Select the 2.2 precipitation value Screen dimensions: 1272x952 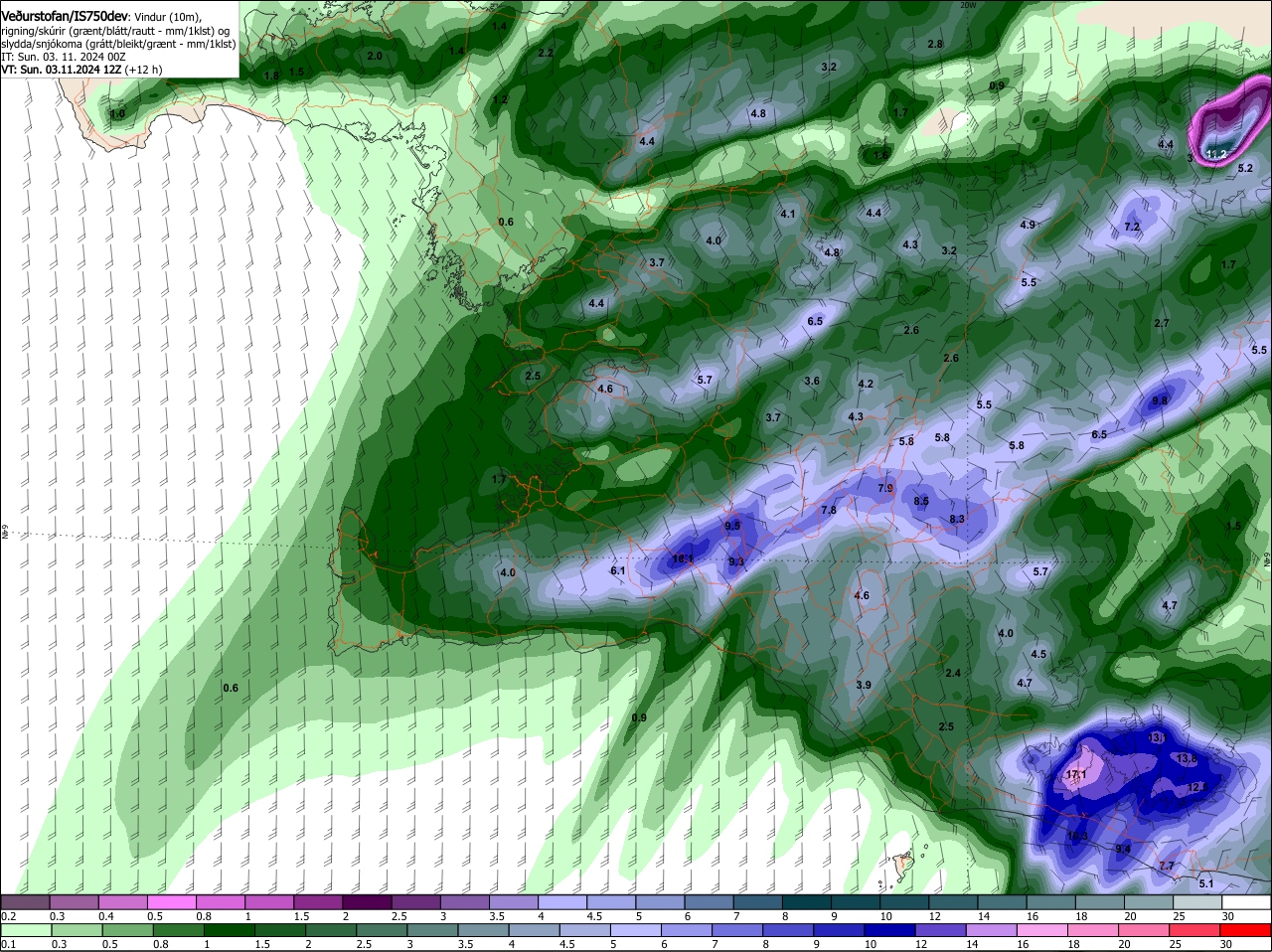[x=546, y=53]
